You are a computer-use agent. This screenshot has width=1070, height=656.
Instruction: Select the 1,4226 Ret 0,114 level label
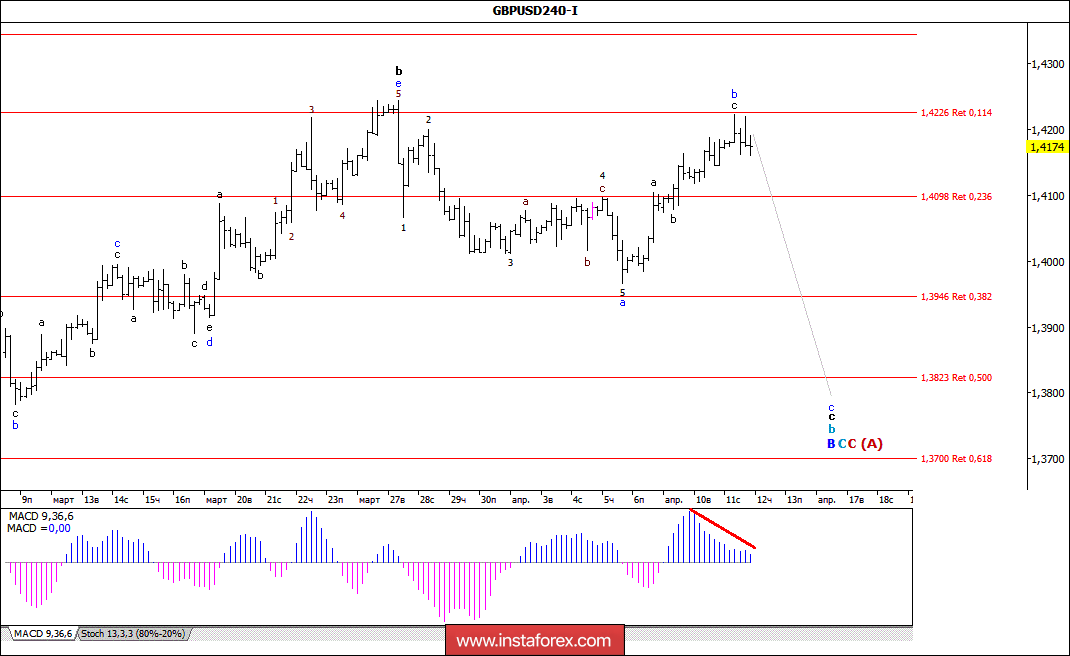956,113
